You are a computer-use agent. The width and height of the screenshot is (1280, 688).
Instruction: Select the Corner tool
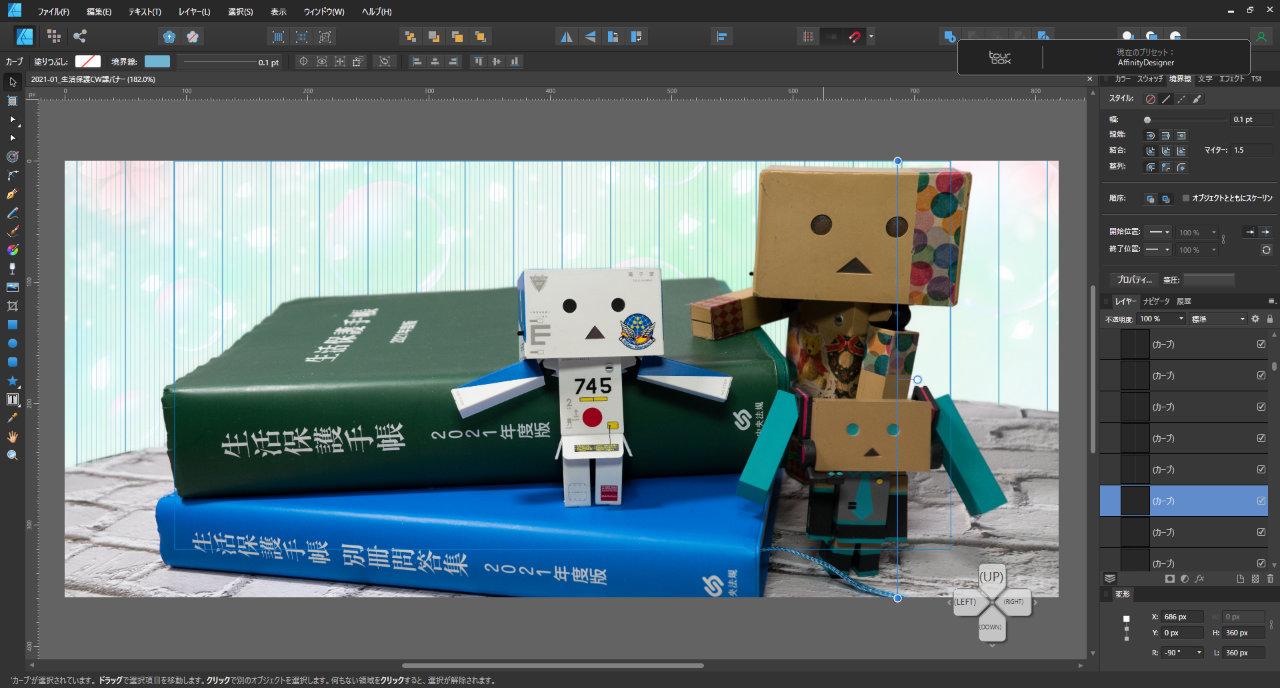pyautogui.click(x=13, y=175)
